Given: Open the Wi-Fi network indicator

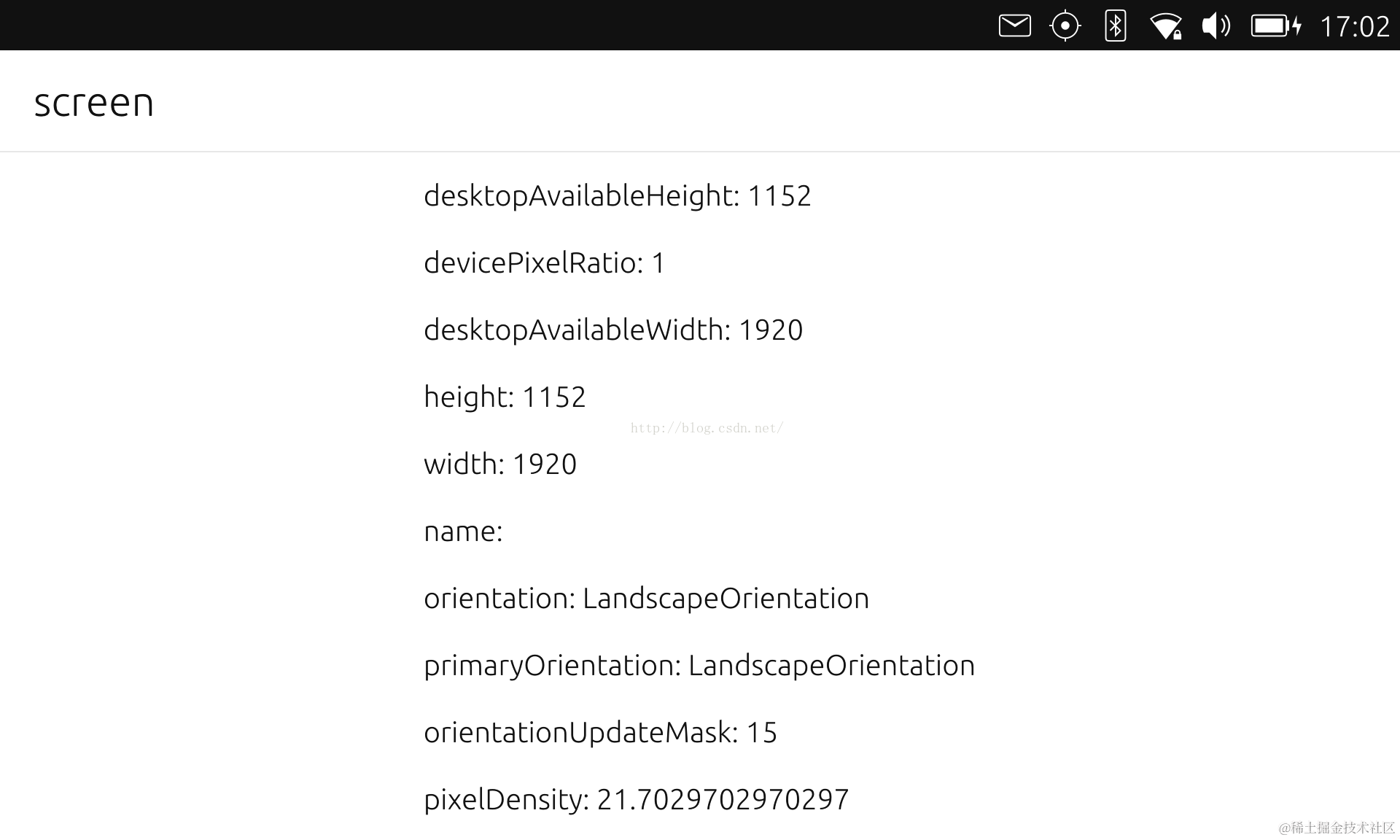Looking at the screenshot, I should point(1165,27).
